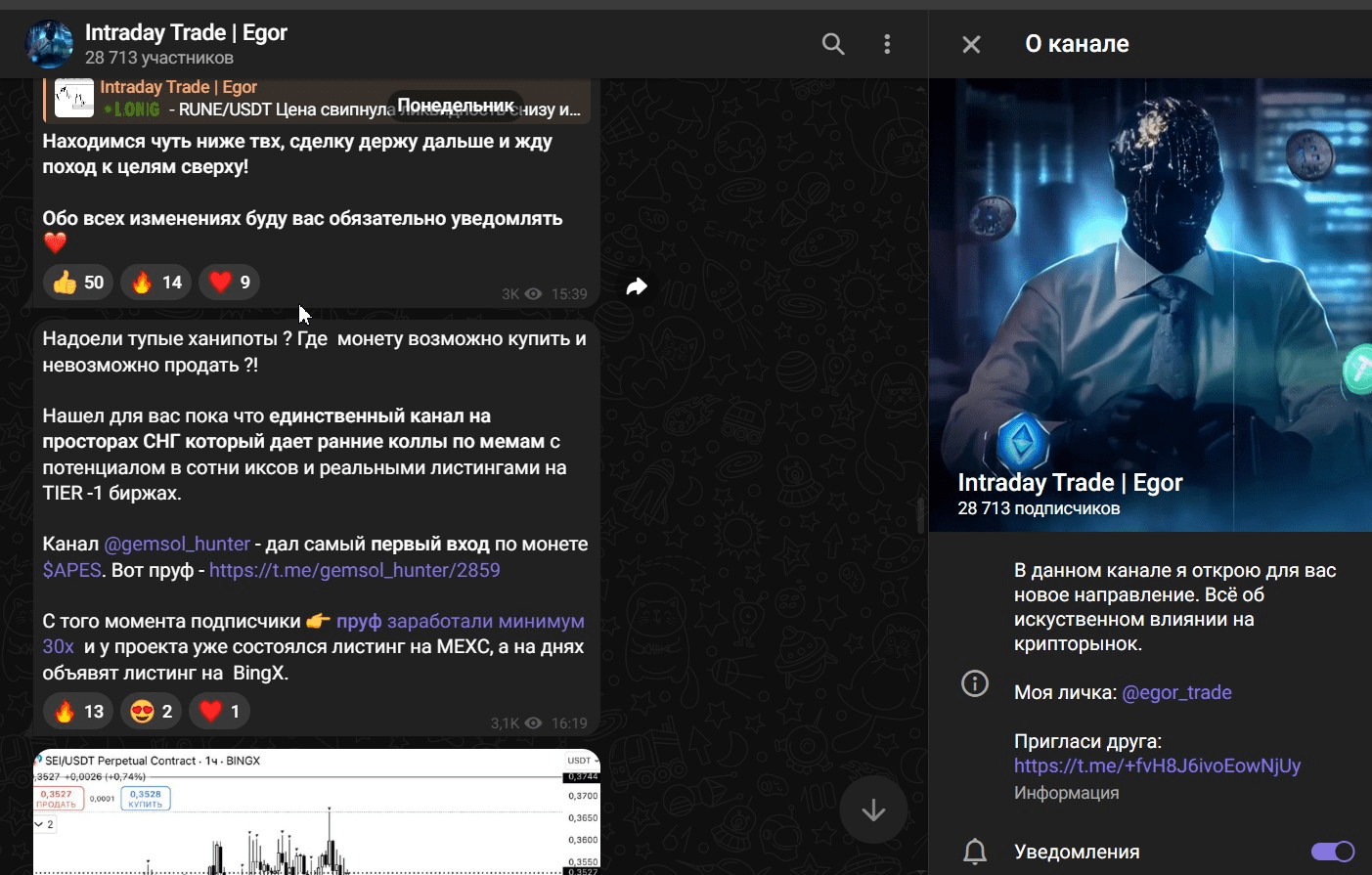The width and height of the screenshot is (1372, 875).
Task: Click the 3,1K views on second message
Action: point(516,723)
